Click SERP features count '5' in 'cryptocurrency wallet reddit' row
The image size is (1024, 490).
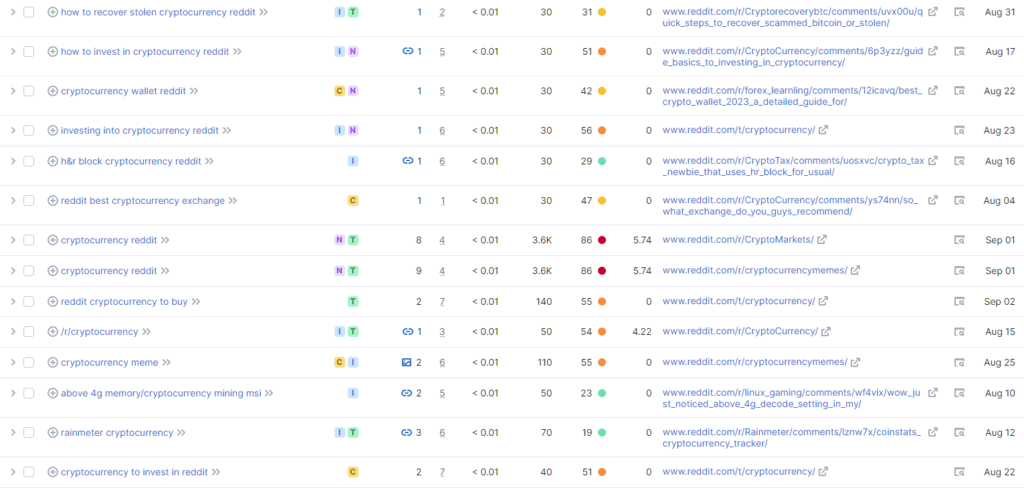(442, 91)
